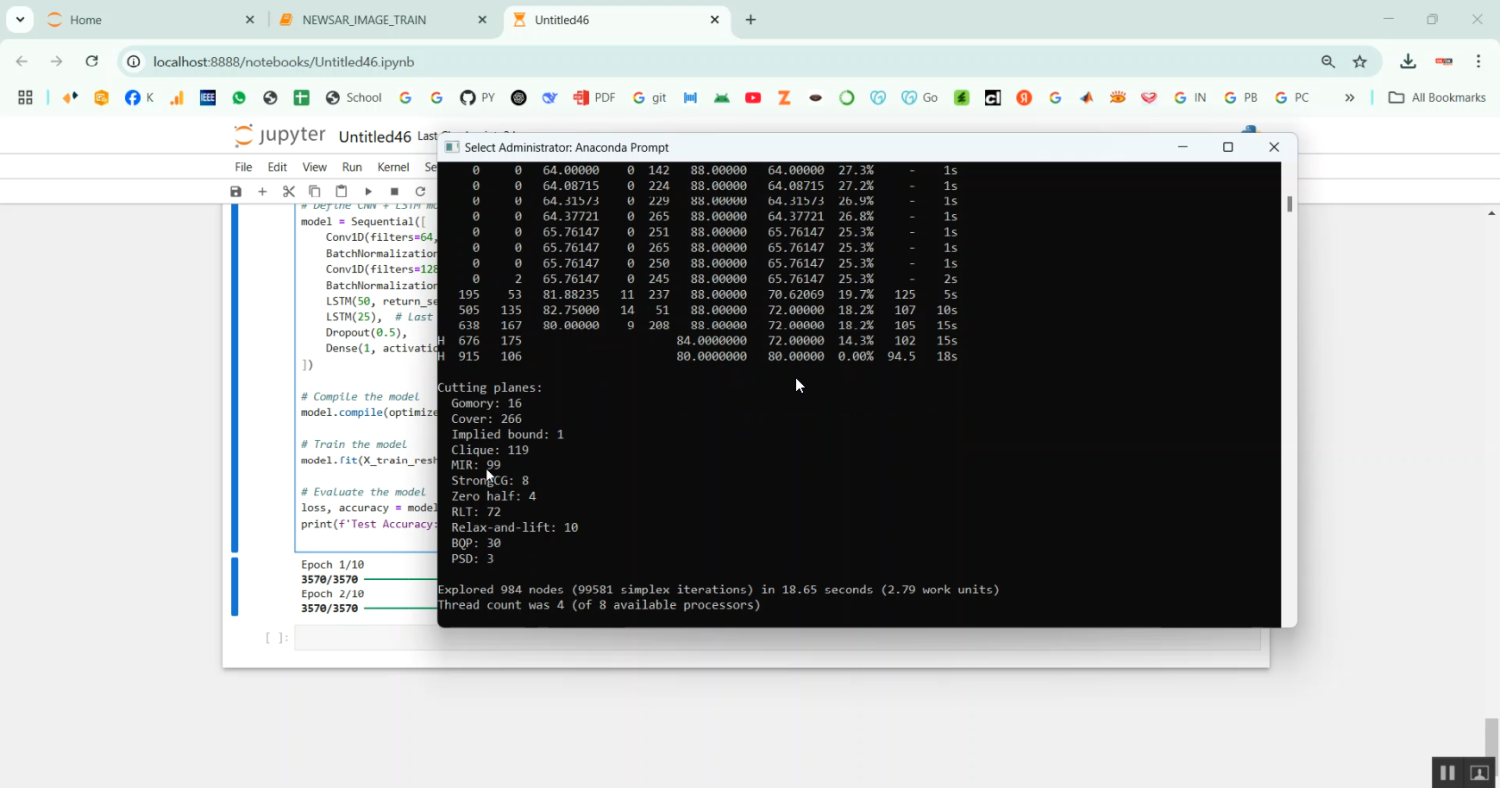Click the School bookmark link
This screenshot has height=788, width=1500.
click(354, 98)
